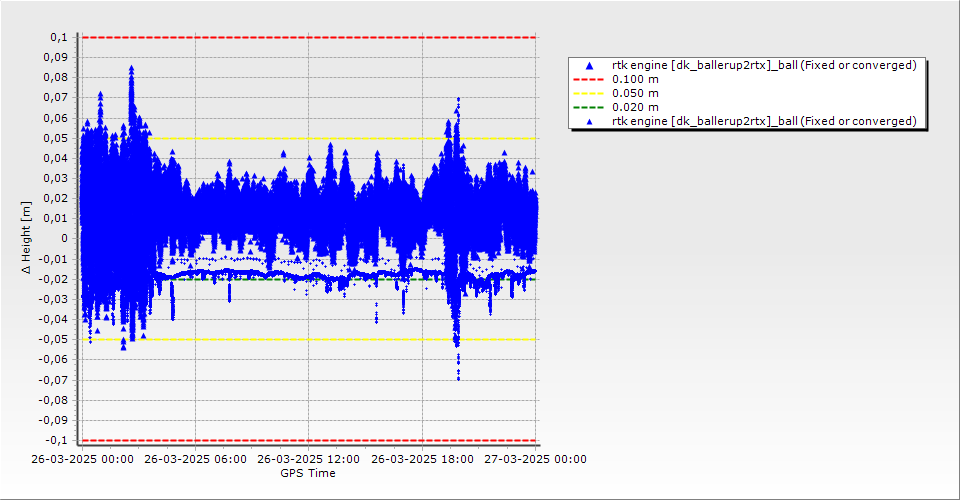Click the '0,07' height tick label

point(56,98)
